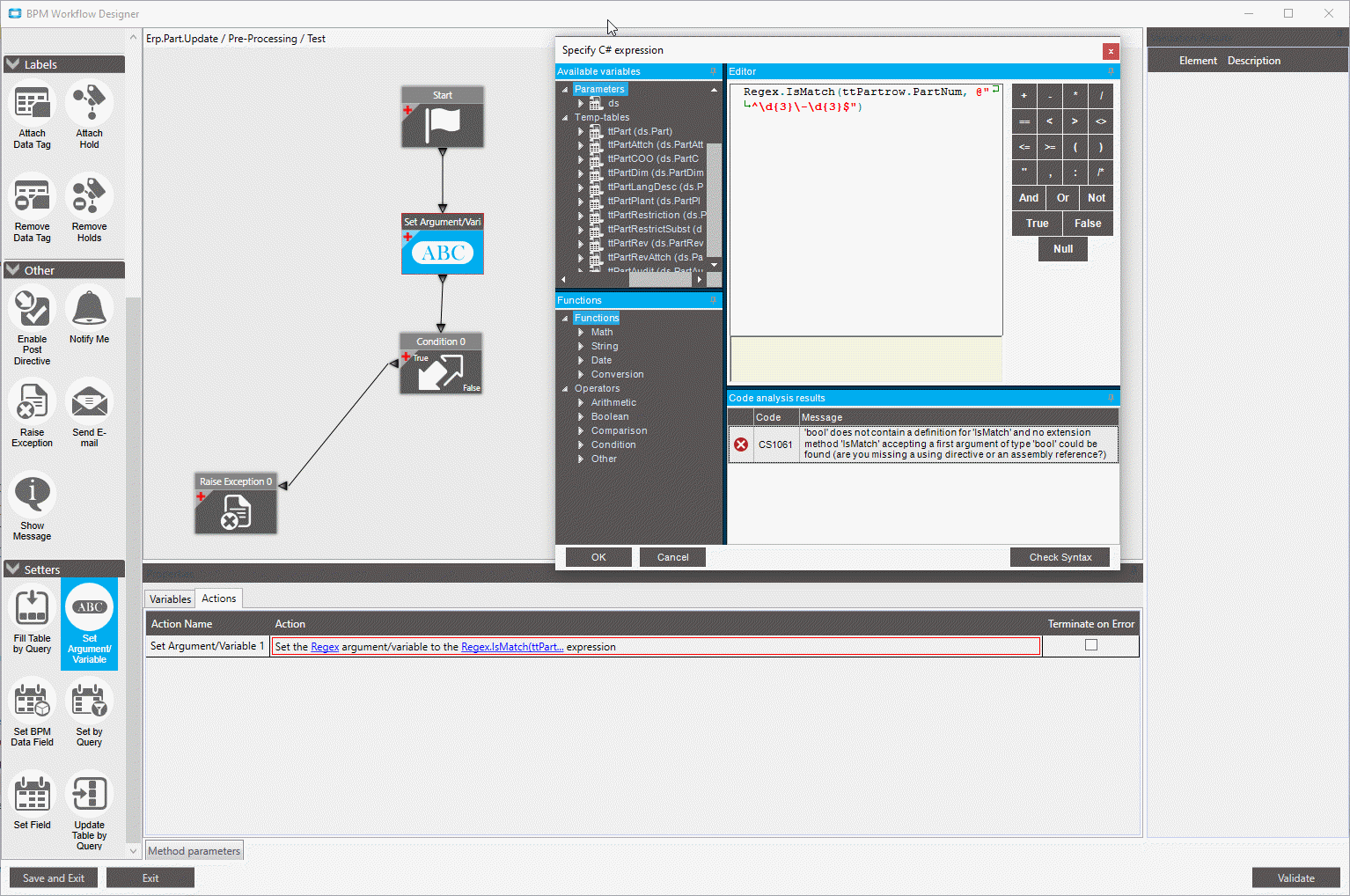Expand the ttPart (ds.Part) table
1350x896 pixels.
point(581,131)
